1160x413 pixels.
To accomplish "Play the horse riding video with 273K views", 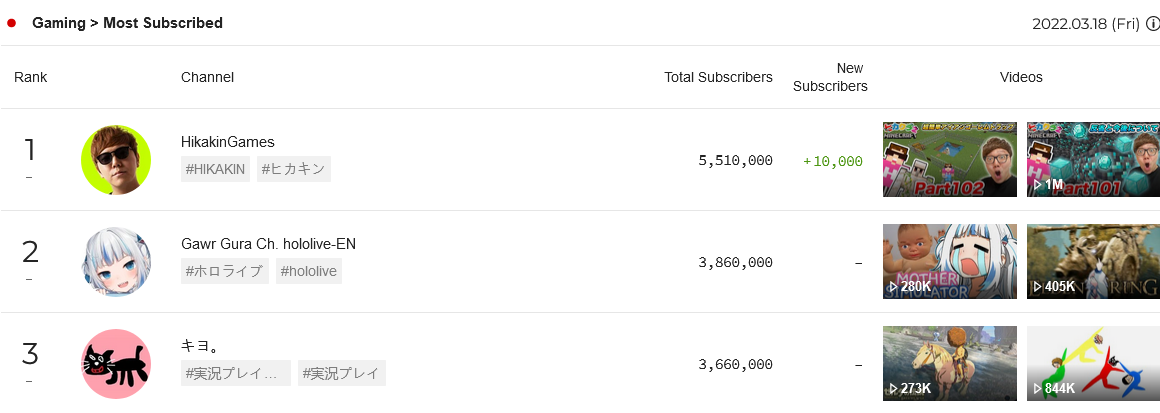I will pos(950,364).
